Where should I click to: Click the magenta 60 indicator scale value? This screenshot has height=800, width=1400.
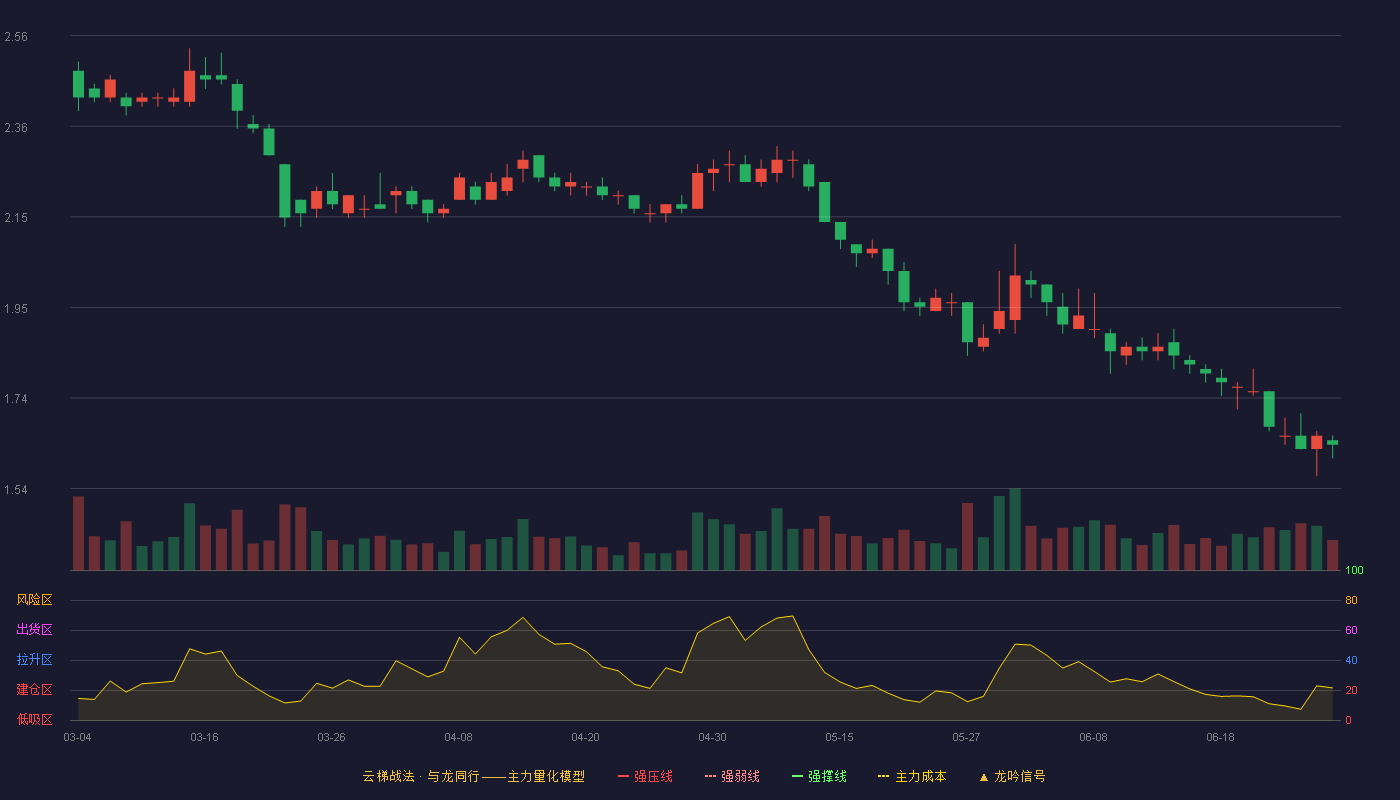coord(1351,630)
